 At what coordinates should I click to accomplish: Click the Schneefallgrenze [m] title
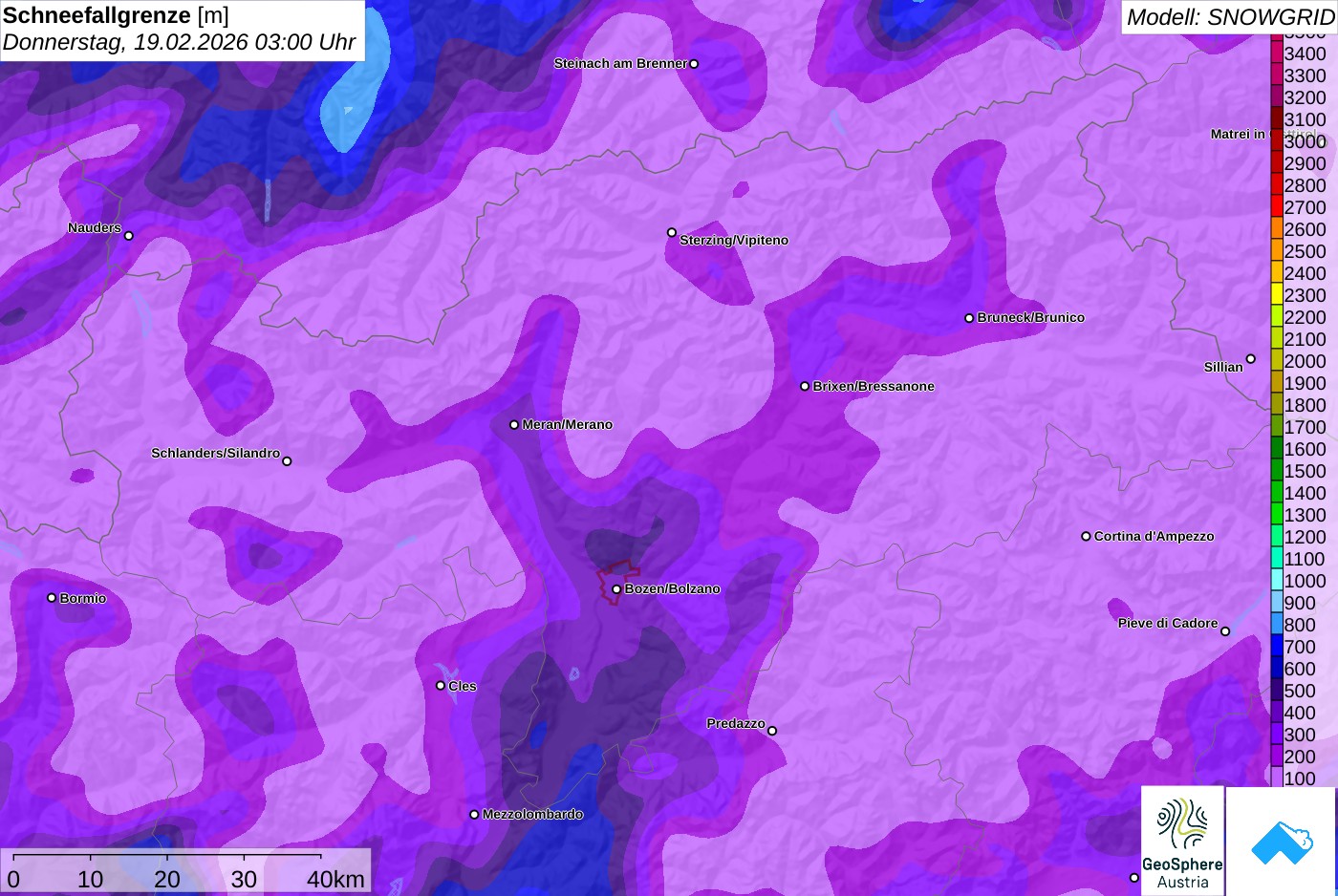(116, 15)
